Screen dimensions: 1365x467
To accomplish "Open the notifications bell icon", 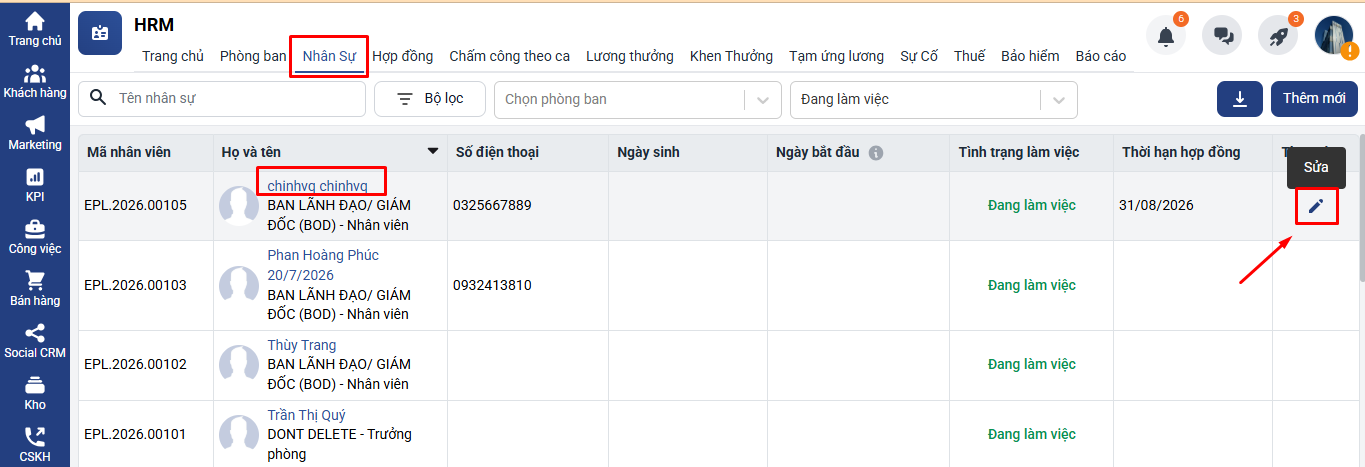I will (1166, 36).
